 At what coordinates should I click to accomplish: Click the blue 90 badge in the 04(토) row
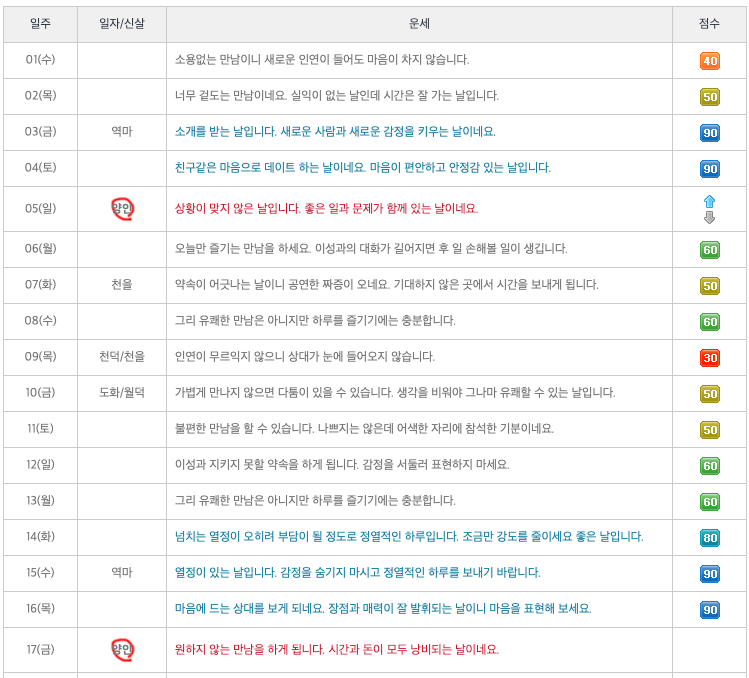click(x=709, y=169)
